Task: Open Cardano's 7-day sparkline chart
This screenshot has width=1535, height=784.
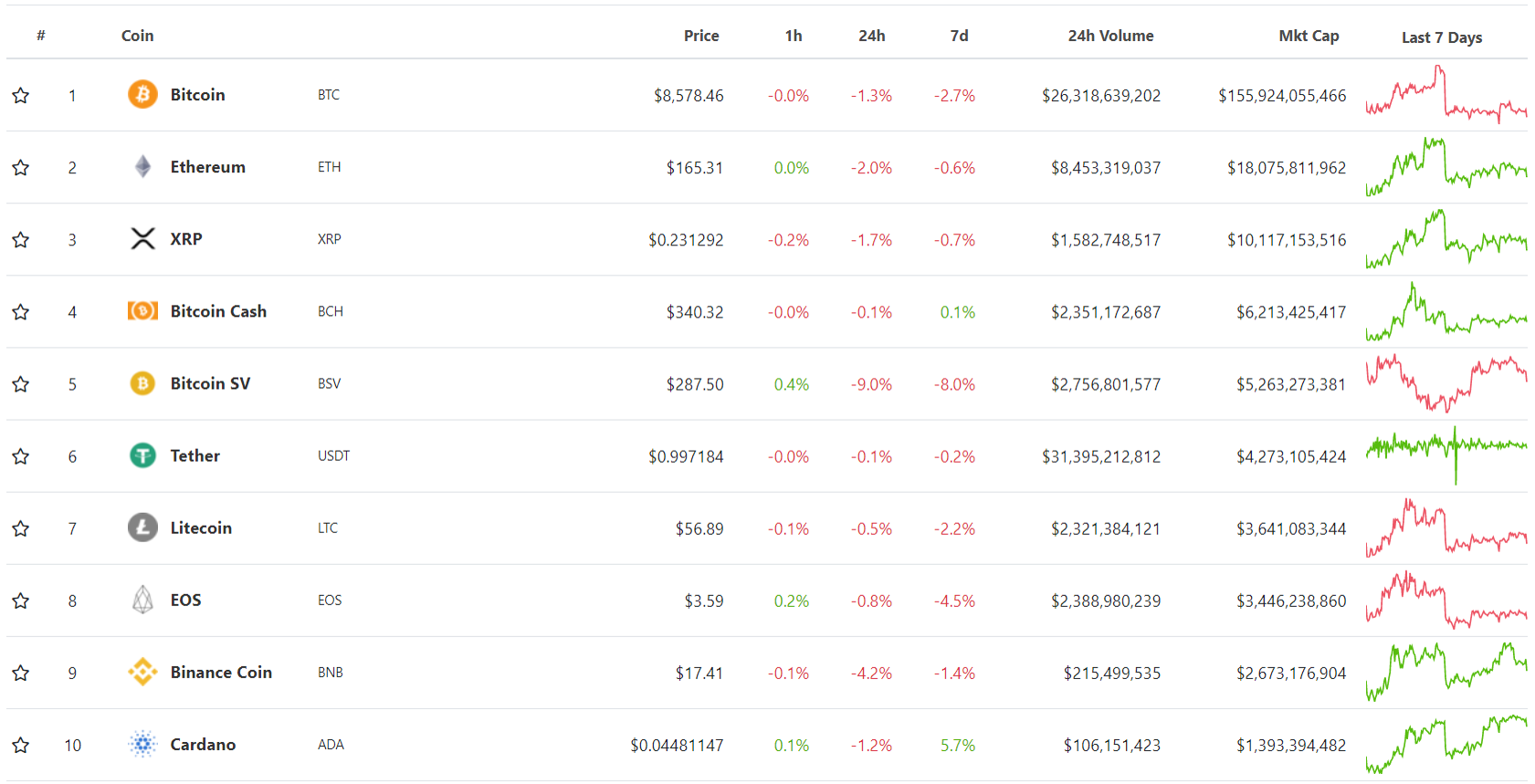Action: [x=1446, y=745]
